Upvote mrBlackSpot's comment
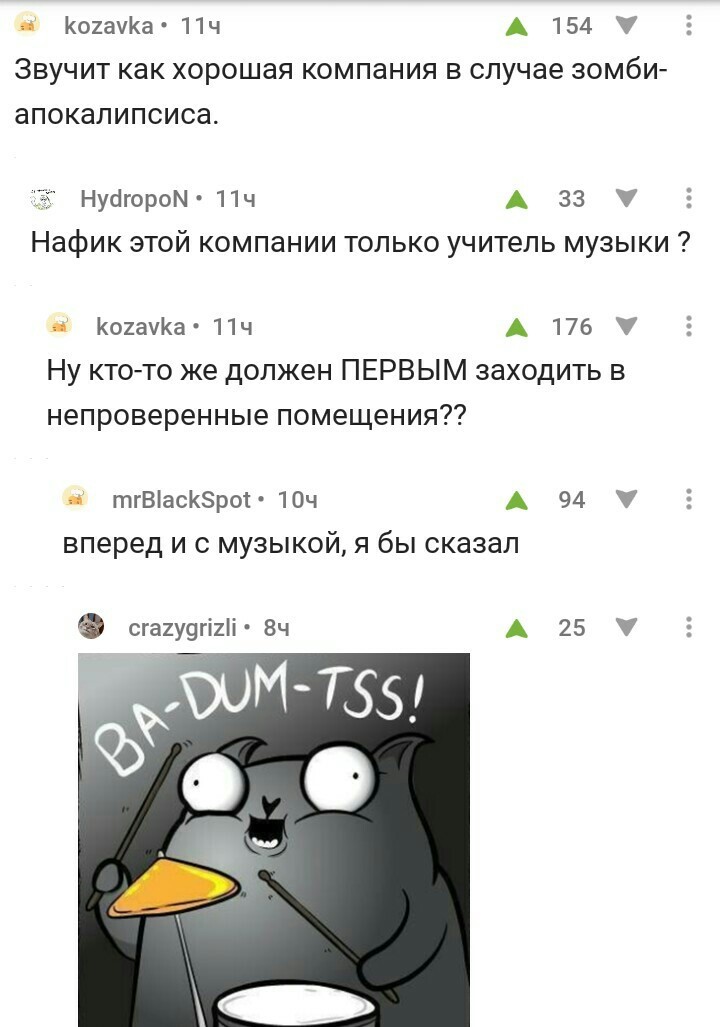This screenshot has height=1027, width=720. [517, 500]
